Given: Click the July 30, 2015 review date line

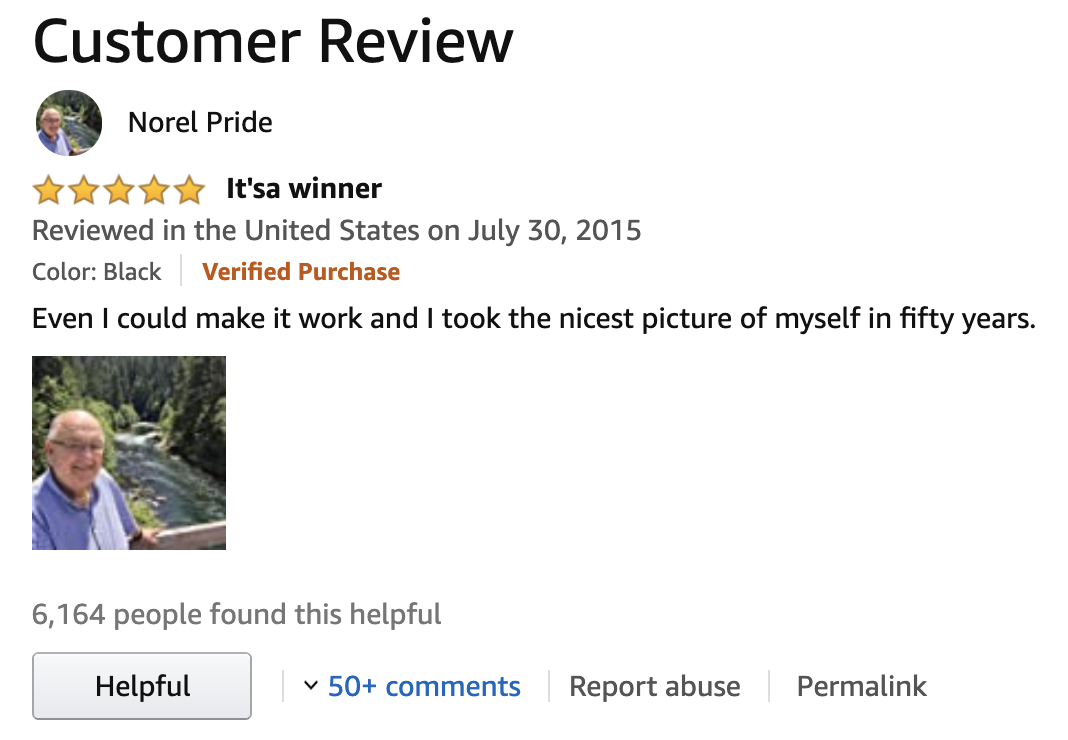Looking at the screenshot, I should coord(336,230).
